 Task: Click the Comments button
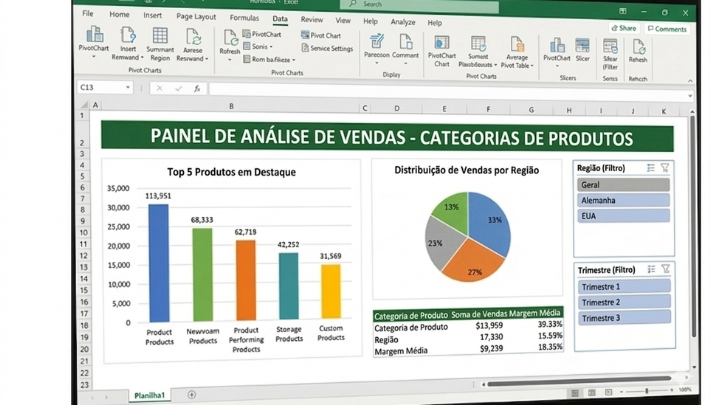667,28
